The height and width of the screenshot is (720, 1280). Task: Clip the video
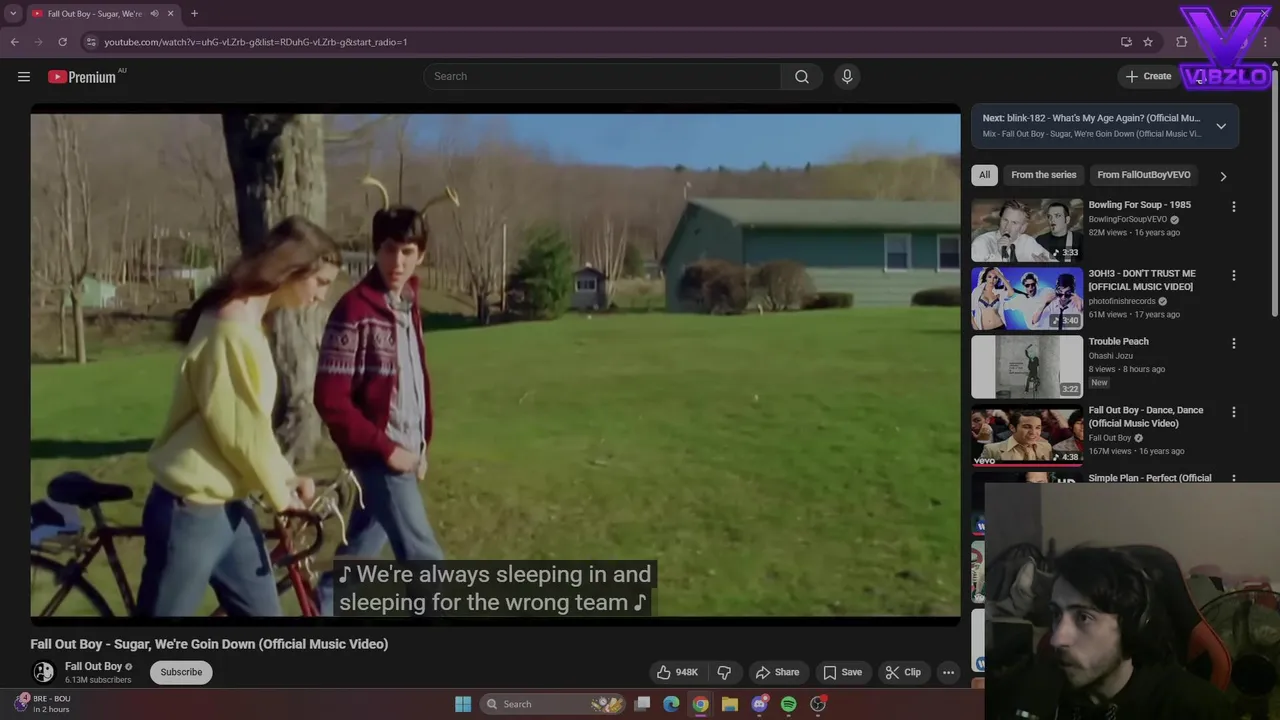click(x=903, y=672)
